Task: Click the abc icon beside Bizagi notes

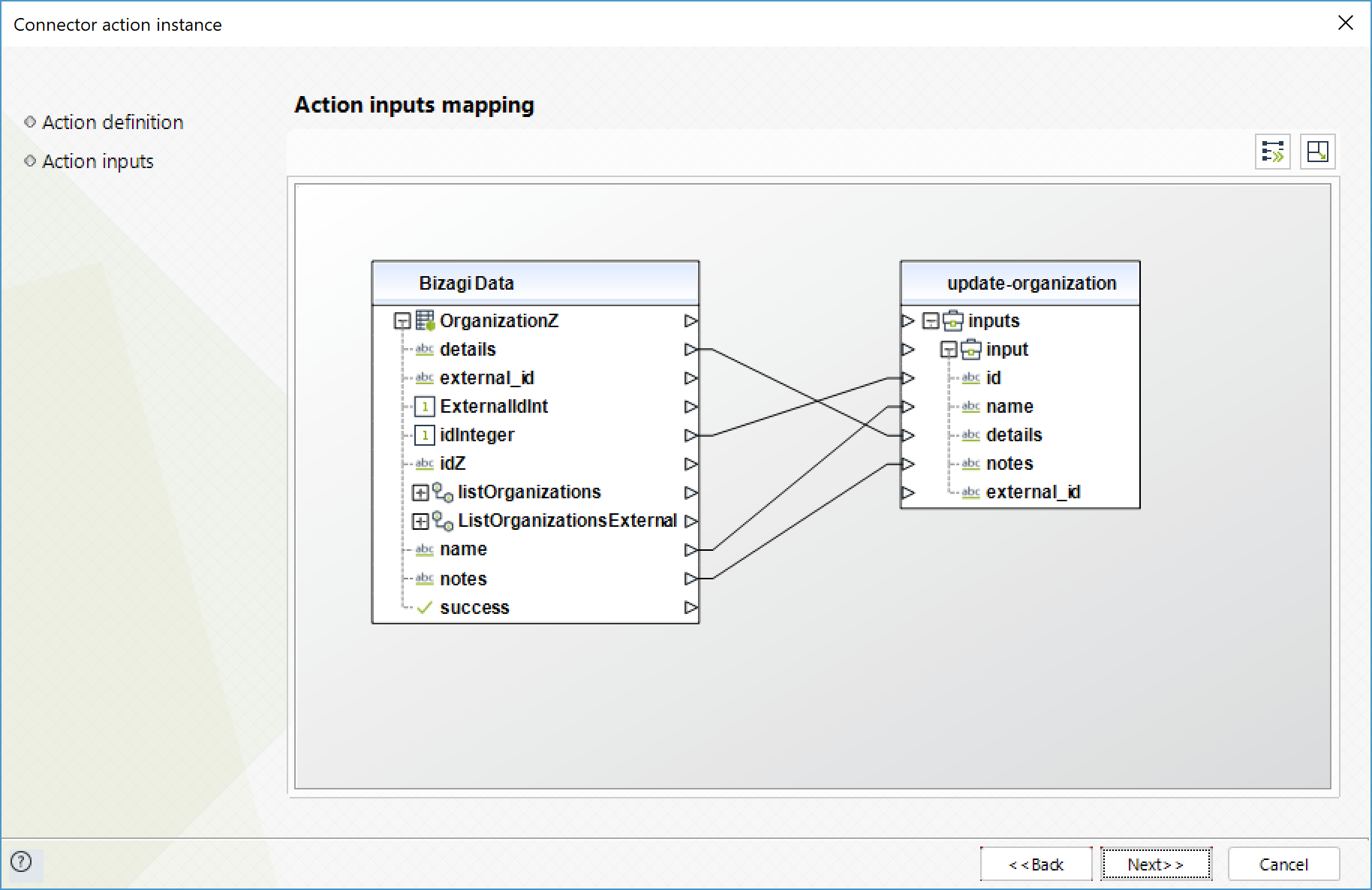Action: (x=425, y=579)
